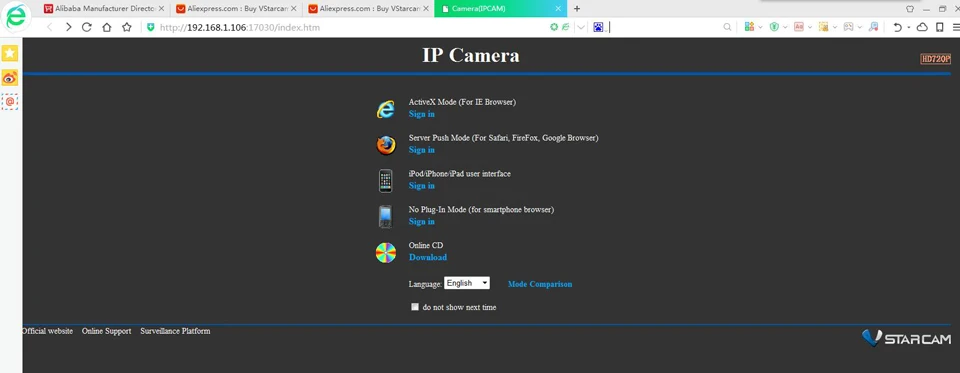Click the address bar URL field
This screenshot has width=960, height=373.
pyautogui.click(x=349, y=28)
